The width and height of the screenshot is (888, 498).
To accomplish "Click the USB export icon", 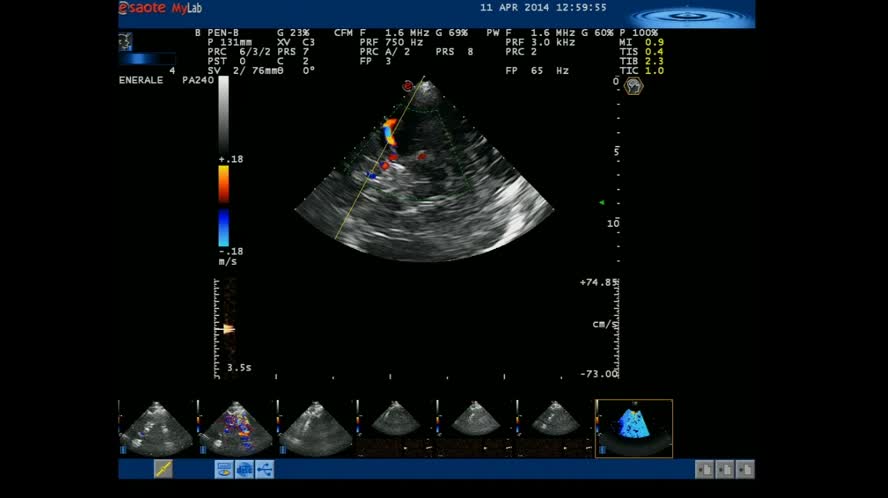I will [x=264, y=468].
